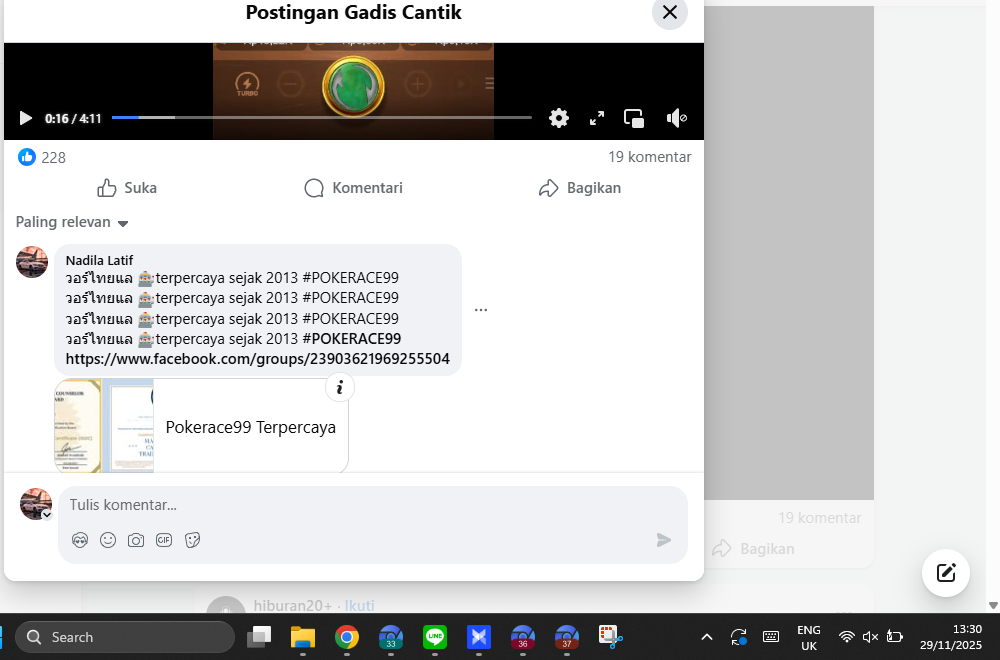1000x660 pixels.
Task: Click the background Bagikan button behind dialog
Action: 753,548
